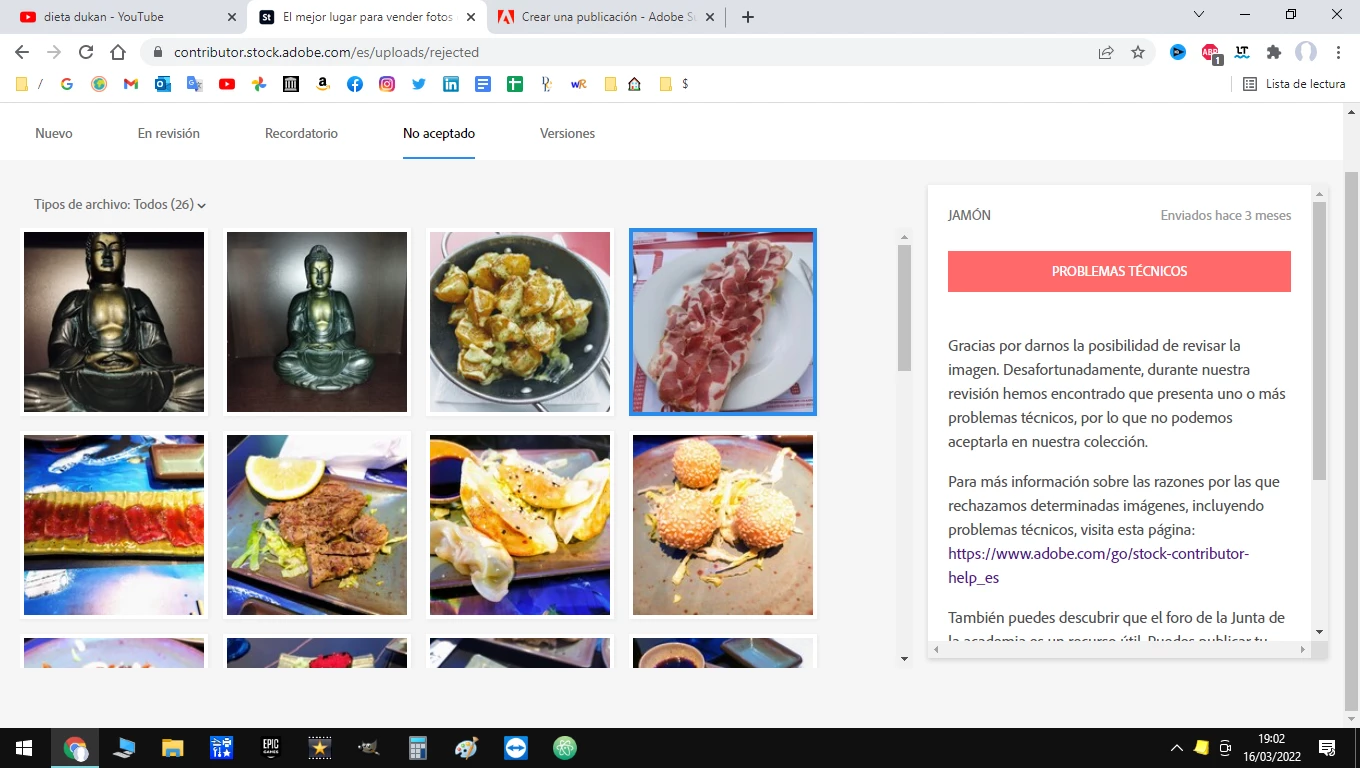Open the YouTube bookmark in bookmarks bar

coord(227,84)
